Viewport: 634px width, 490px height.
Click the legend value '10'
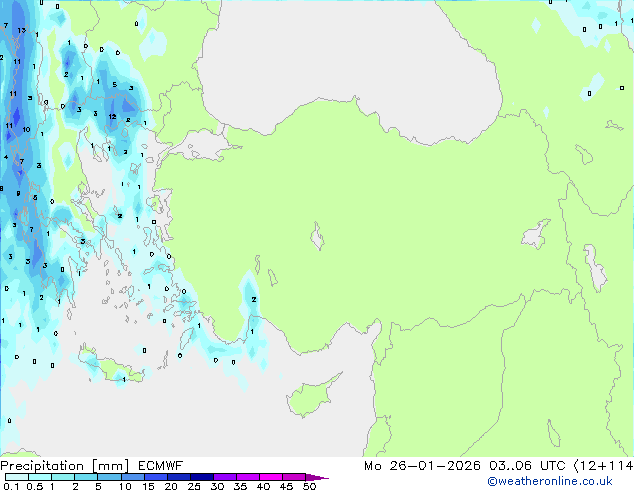pos(125,486)
